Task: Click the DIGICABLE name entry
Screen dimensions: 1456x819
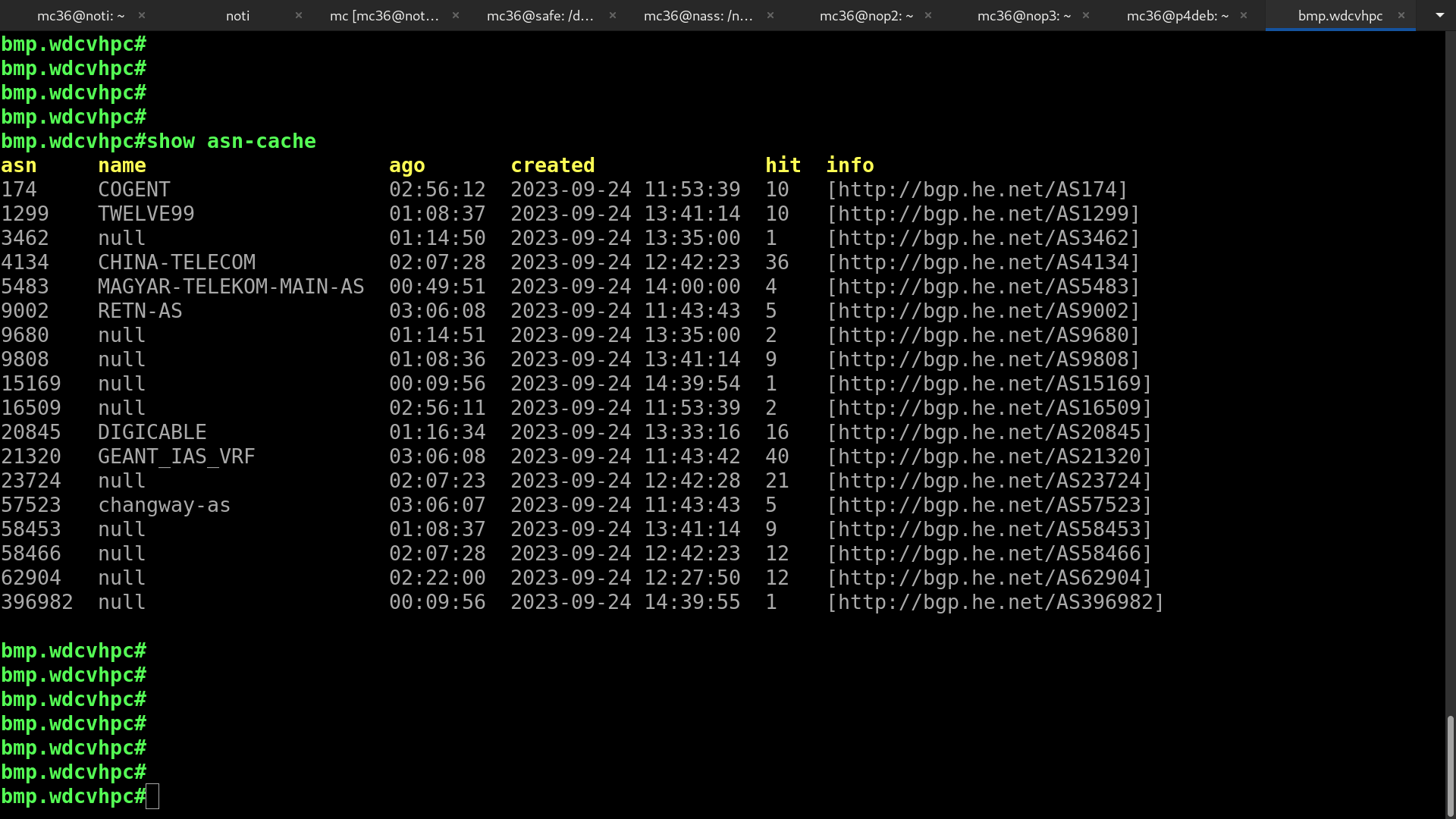Action: point(152,432)
